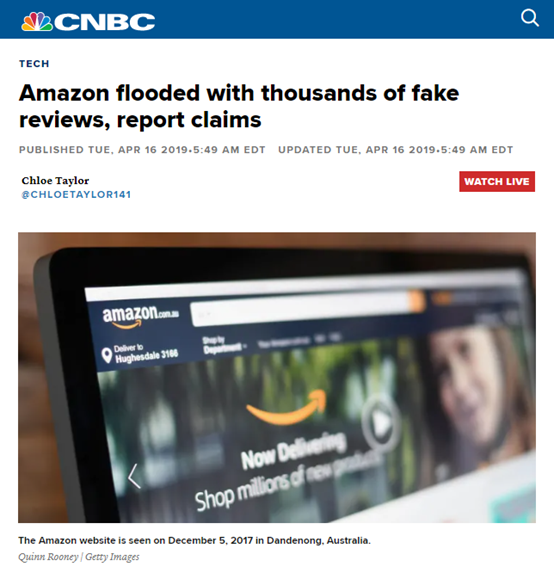The image size is (554, 573).
Task: Click the orange Amazon search button in photo
Action: point(417,301)
